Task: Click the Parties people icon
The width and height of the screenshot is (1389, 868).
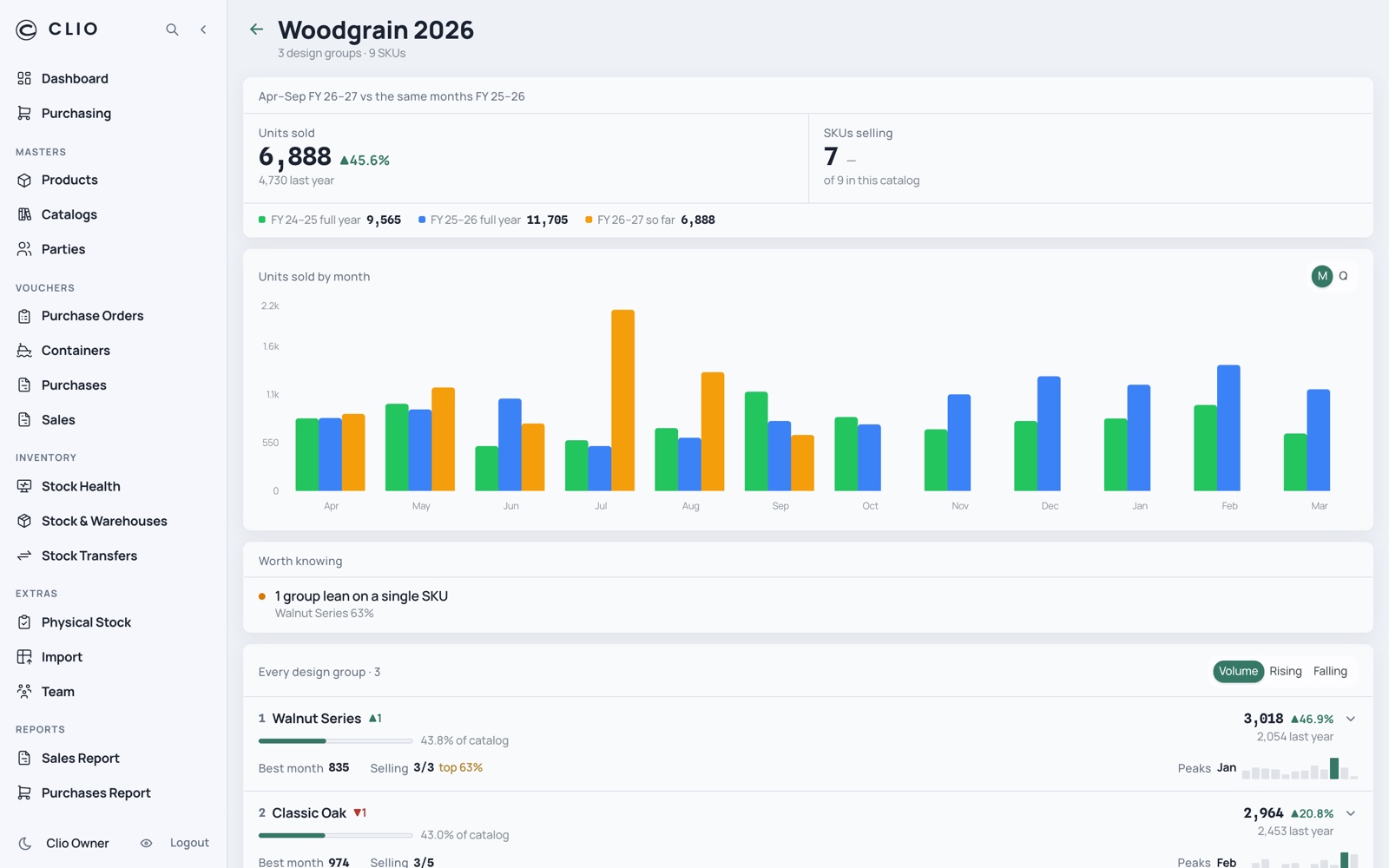Action: (24, 249)
